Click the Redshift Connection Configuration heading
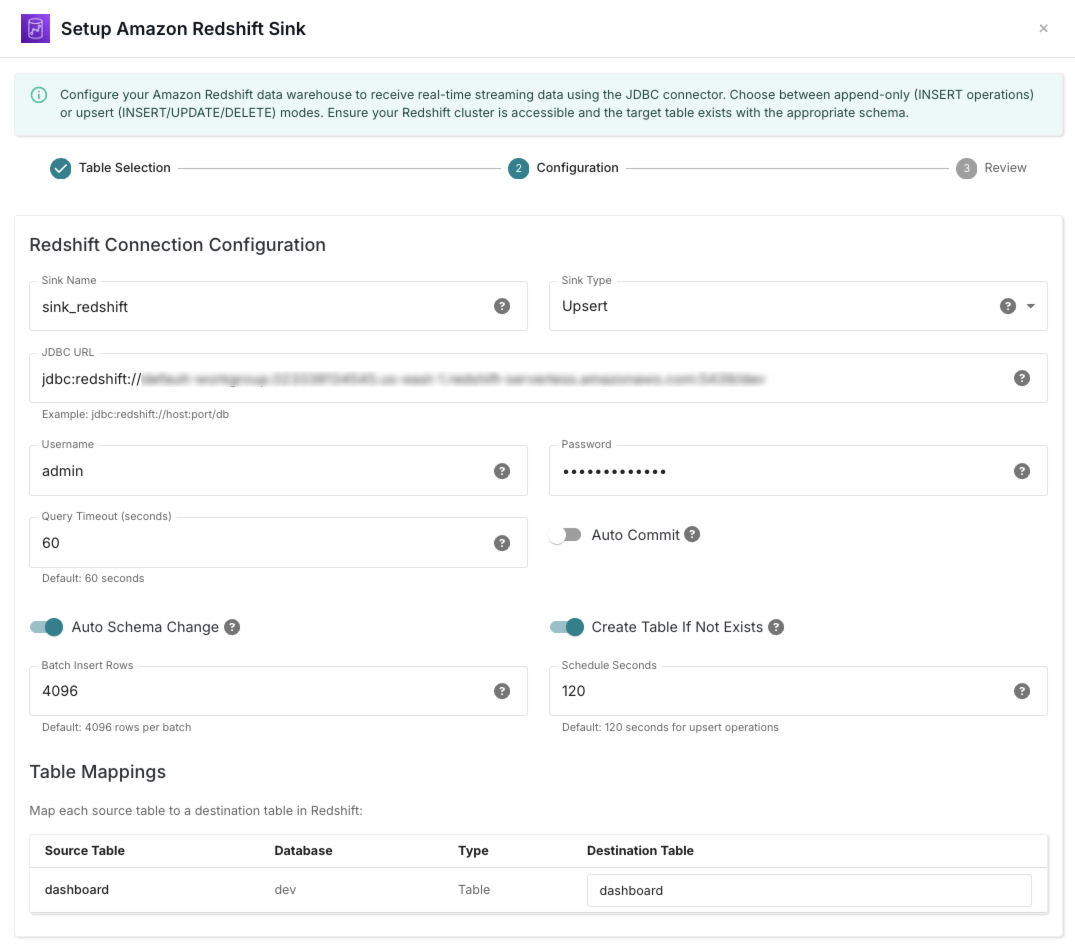Viewport: 1075px width, 952px height. point(178,245)
